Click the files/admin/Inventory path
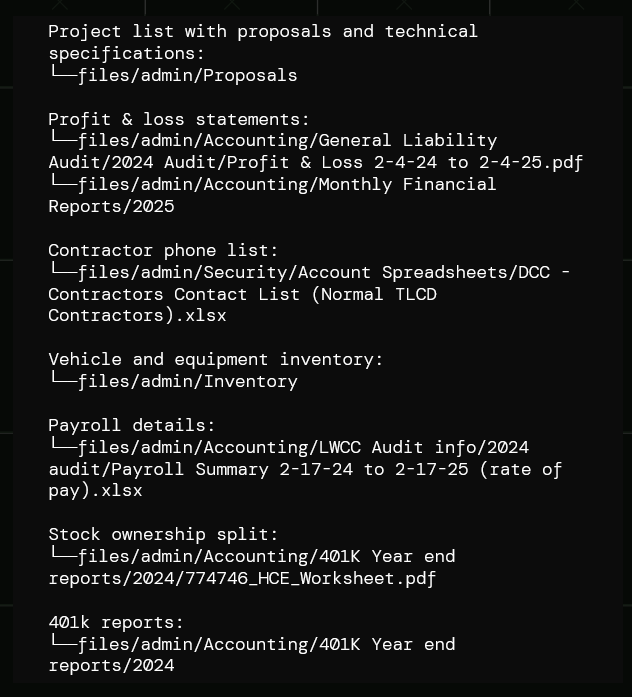 (x=187, y=381)
